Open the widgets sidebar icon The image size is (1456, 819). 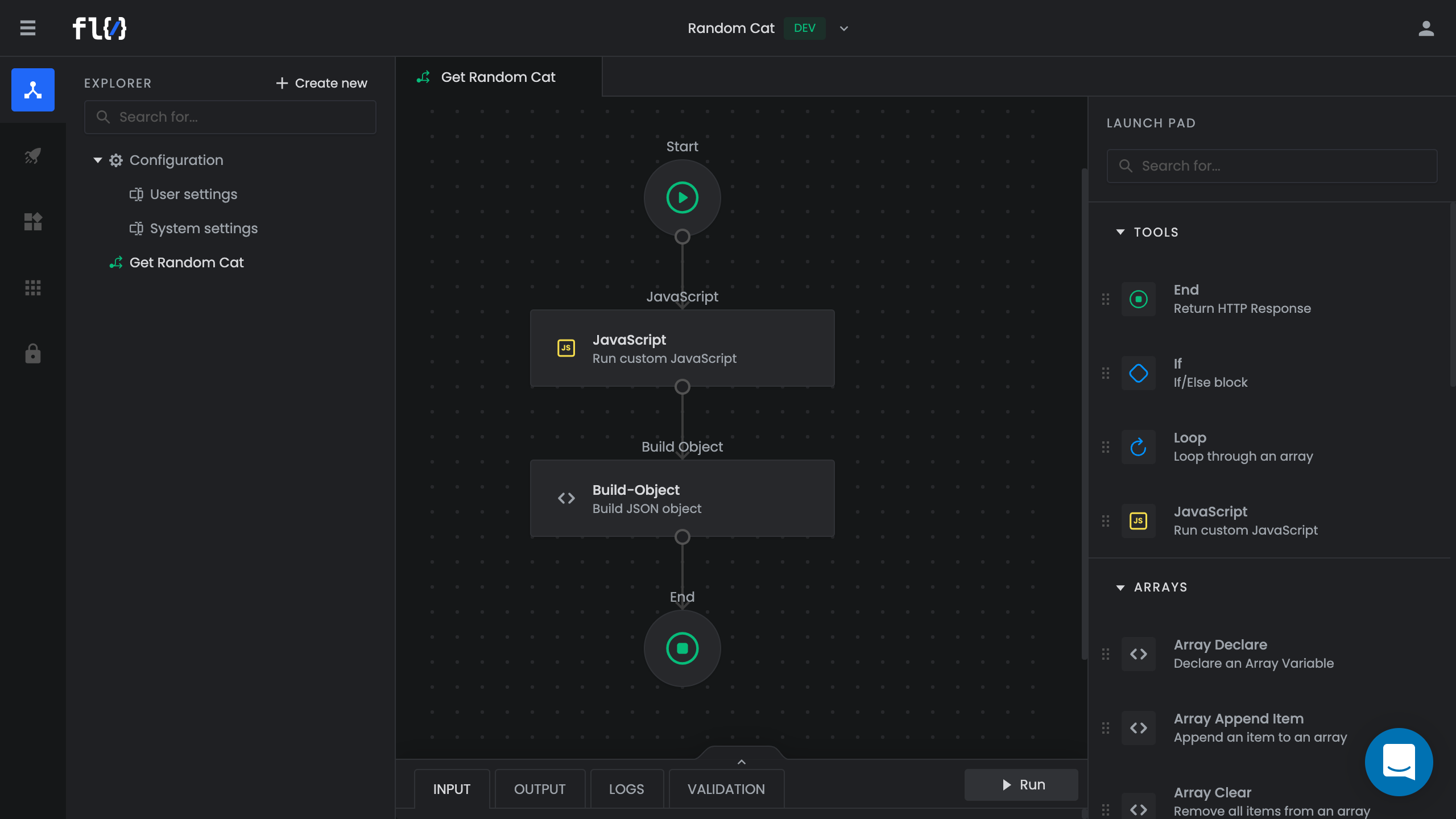pyautogui.click(x=33, y=222)
